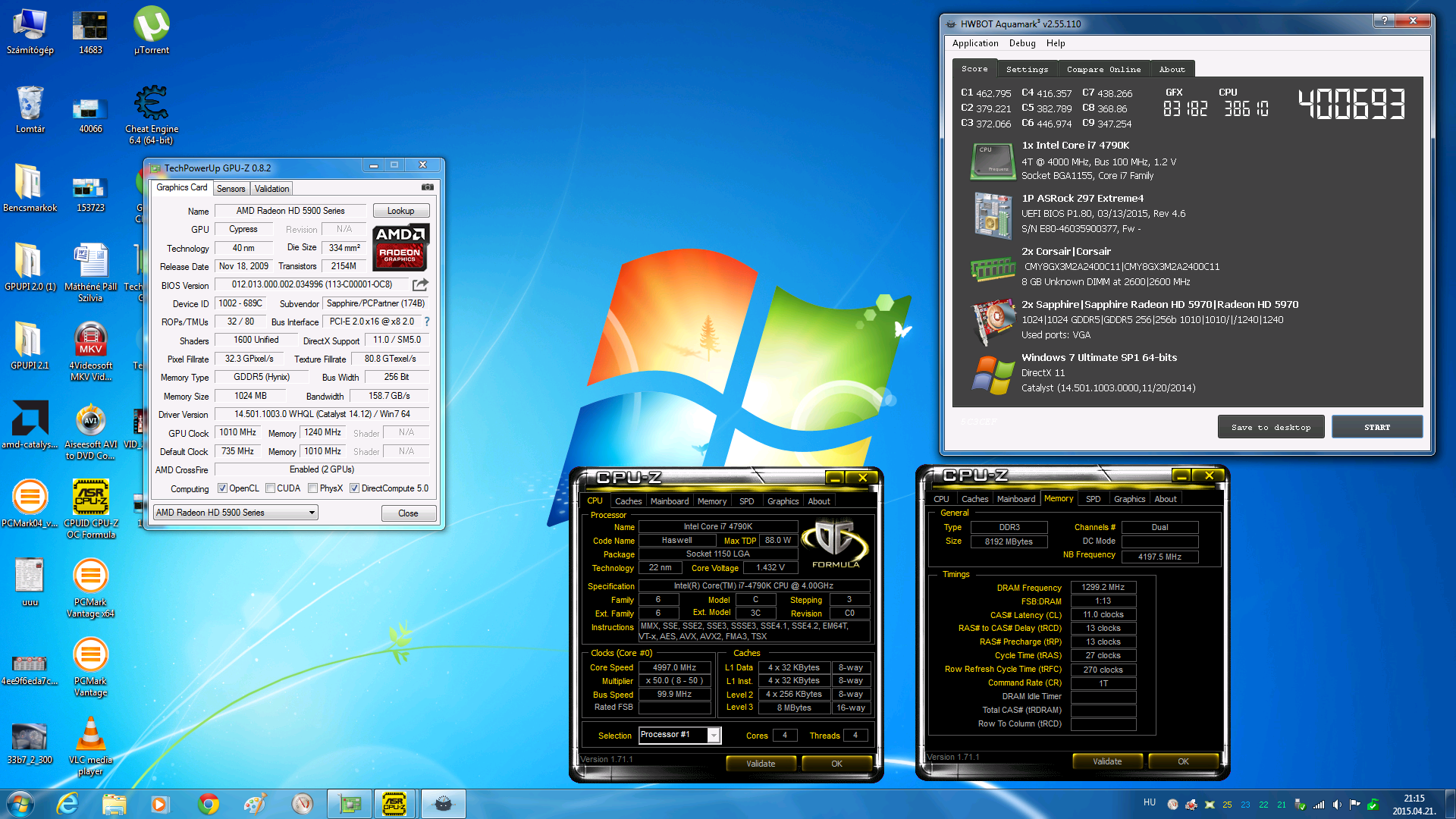
Task: Click the Close button in GPU-Z
Action: click(x=408, y=513)
